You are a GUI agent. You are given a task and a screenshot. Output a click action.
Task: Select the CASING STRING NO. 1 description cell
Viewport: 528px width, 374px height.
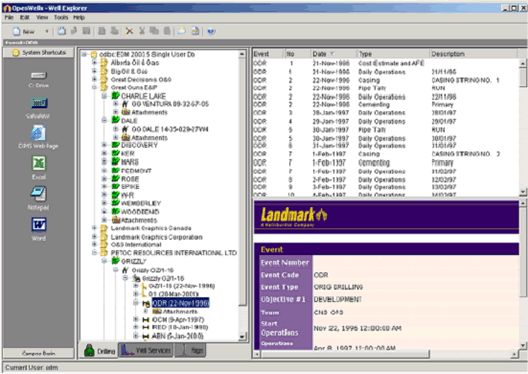click(465, 80)
